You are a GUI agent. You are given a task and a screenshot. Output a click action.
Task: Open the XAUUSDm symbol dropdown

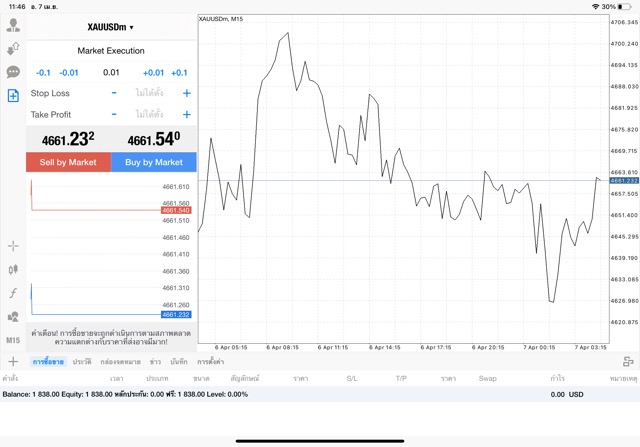(x=111, y=27)
